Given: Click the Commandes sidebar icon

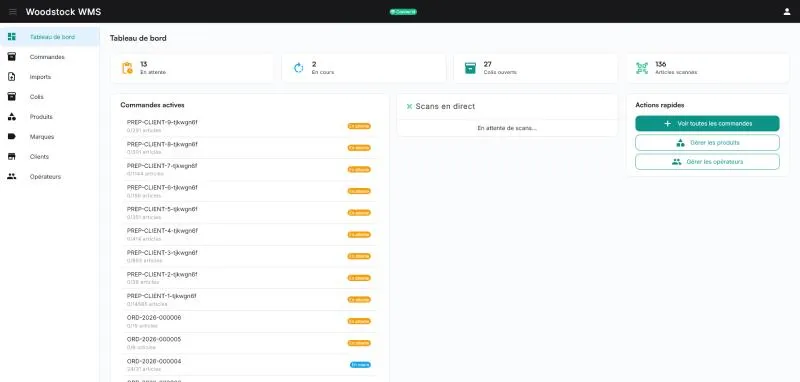Looking at the screenshot, I should coord(12,57).
